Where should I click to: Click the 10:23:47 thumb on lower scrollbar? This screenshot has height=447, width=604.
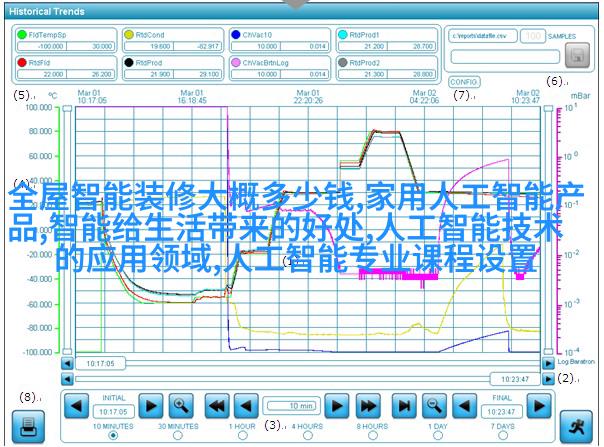(x=515, y=379)
